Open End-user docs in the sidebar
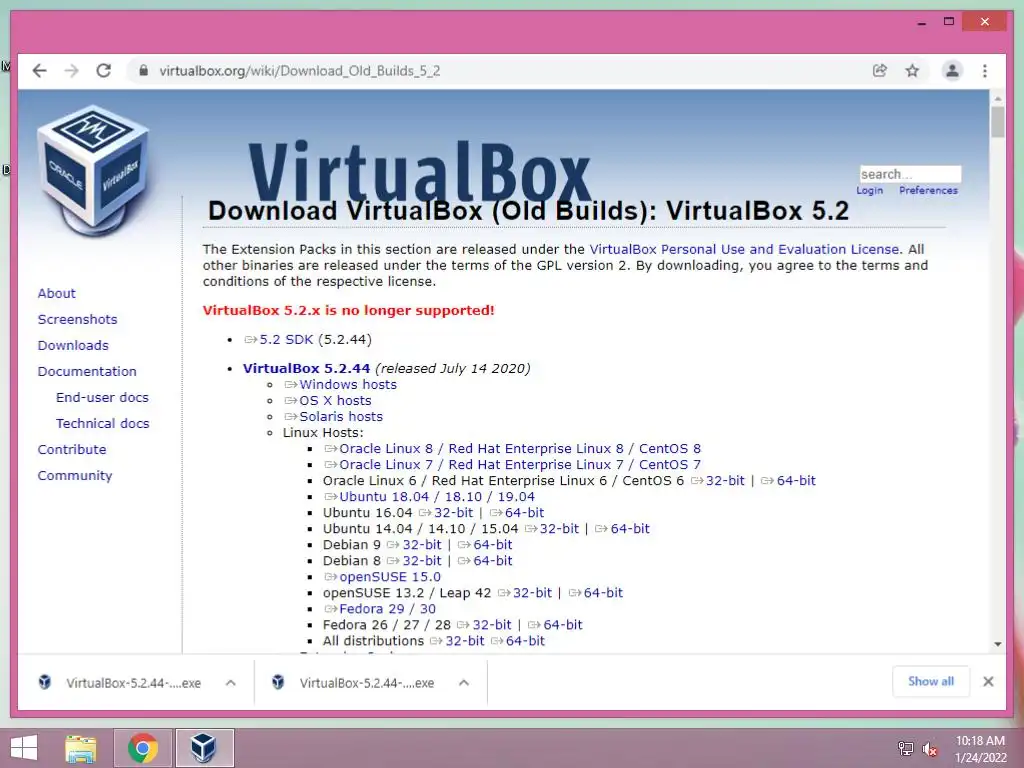 click(102, 398)
